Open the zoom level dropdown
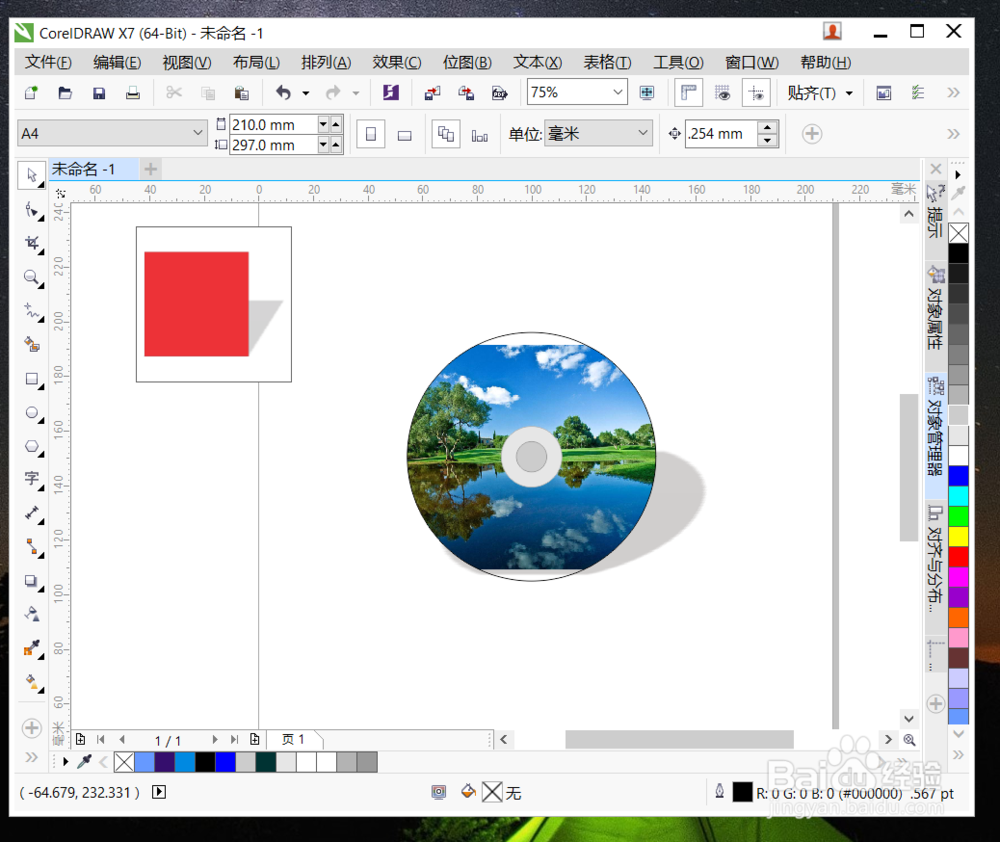Image resolution: width=1000 pixels, height=842 pixels. click(617, 92)
